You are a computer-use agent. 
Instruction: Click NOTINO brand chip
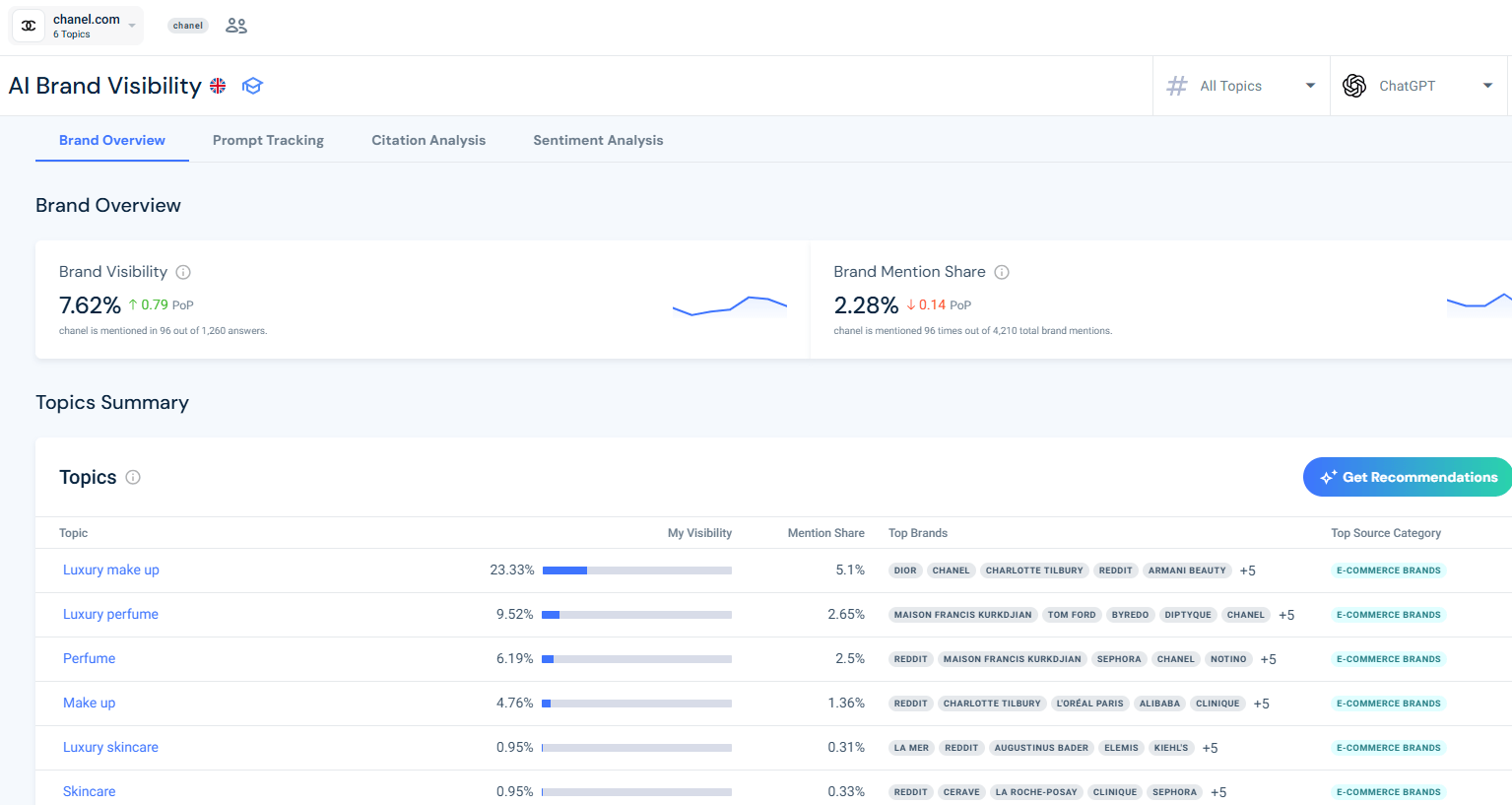point(1228,659)
